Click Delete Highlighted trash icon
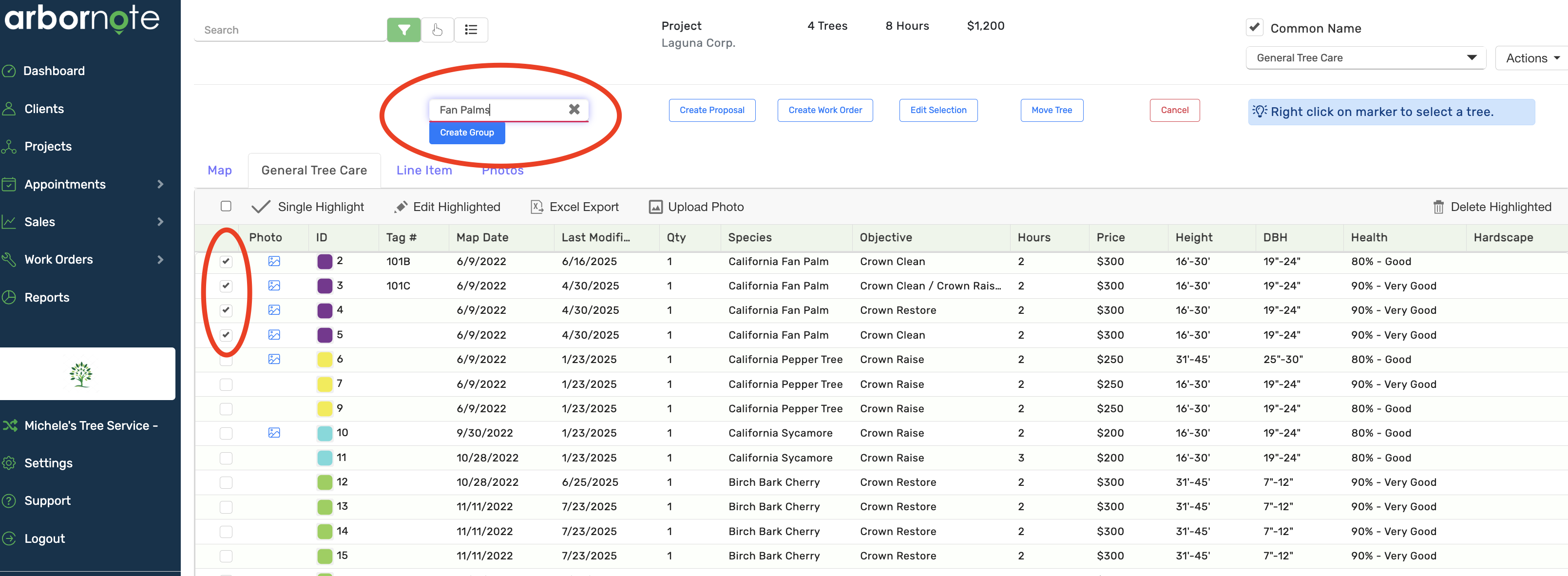The width and height of the screenshot is (1568, 576). [x=1438, y=207]
